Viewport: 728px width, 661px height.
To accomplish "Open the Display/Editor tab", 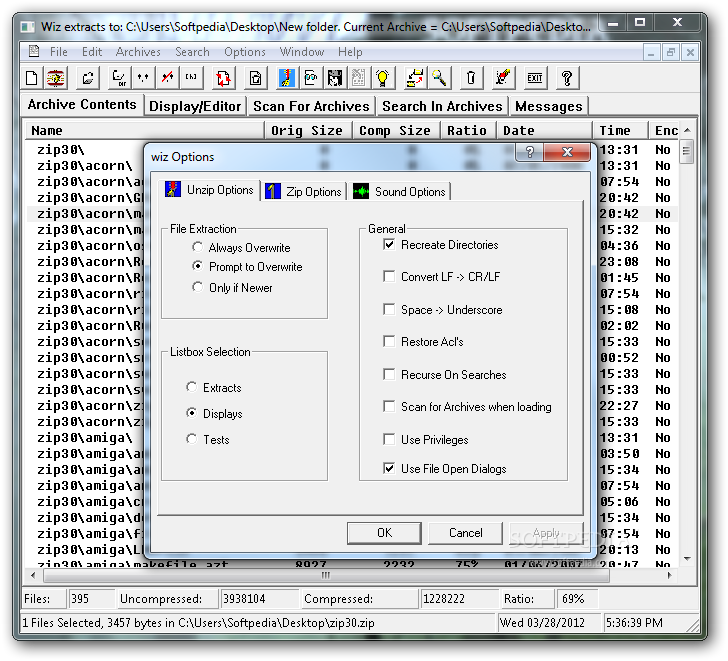I will [x=195, y=106].
